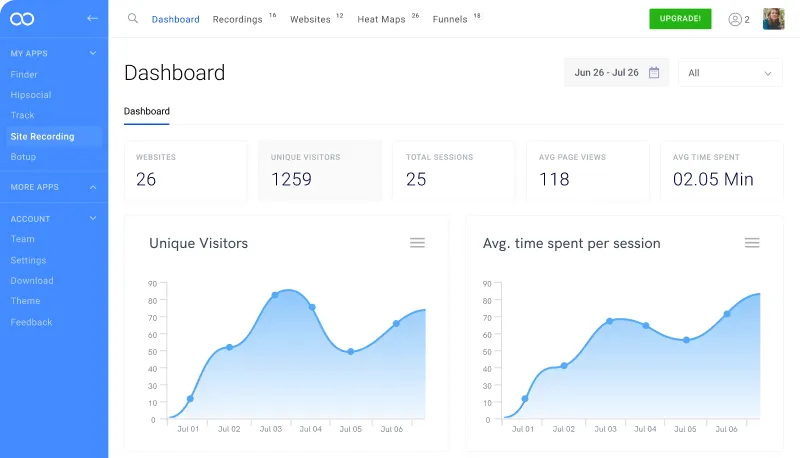This screenshot has height=458, width=800.
Task: Open the Heat Maps nav item
Action: pos(381,19)
